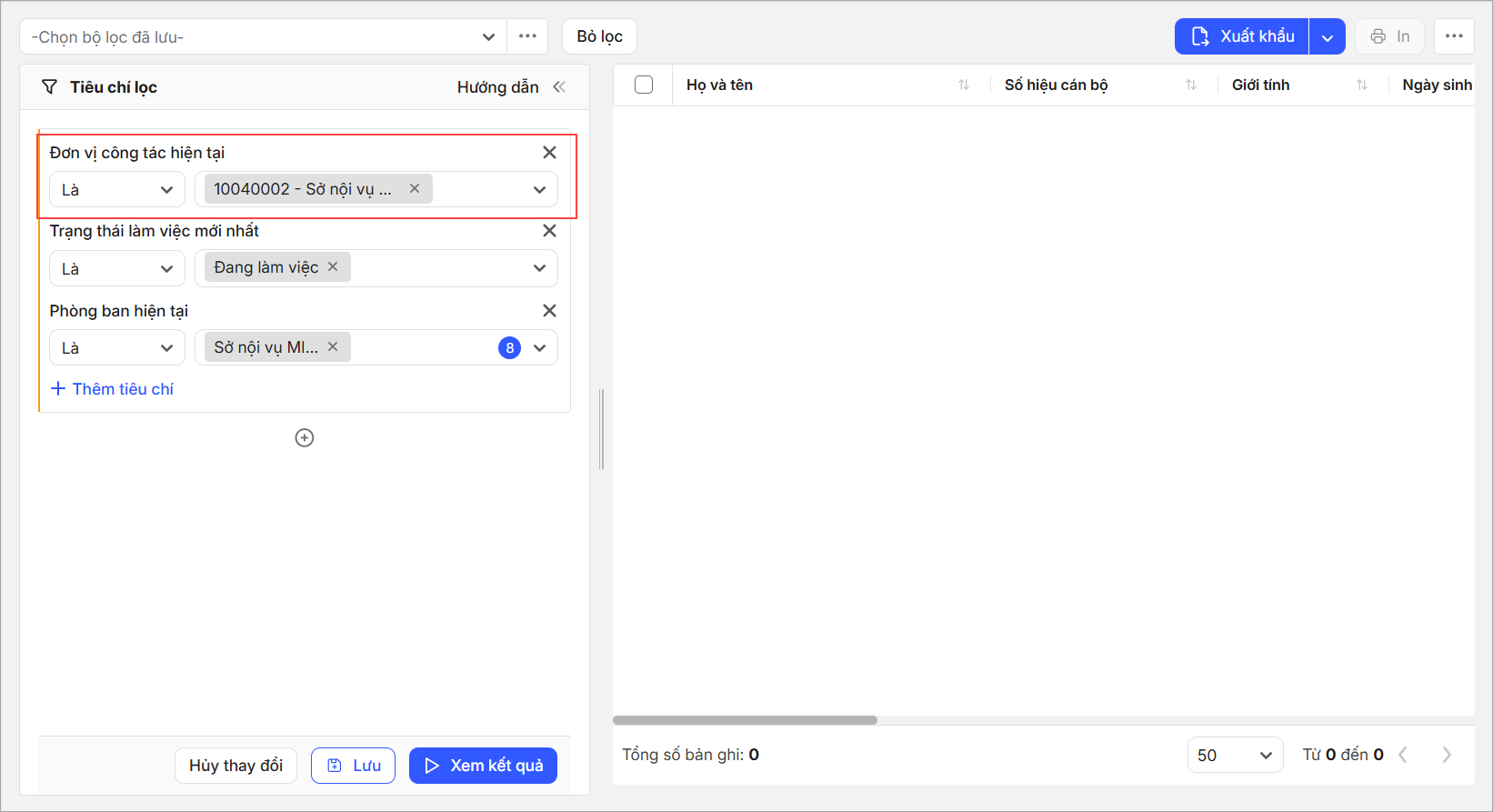Open the page size dropdown showing 50
This screenshot has height=812, width=1493.
pos(1234,755)
